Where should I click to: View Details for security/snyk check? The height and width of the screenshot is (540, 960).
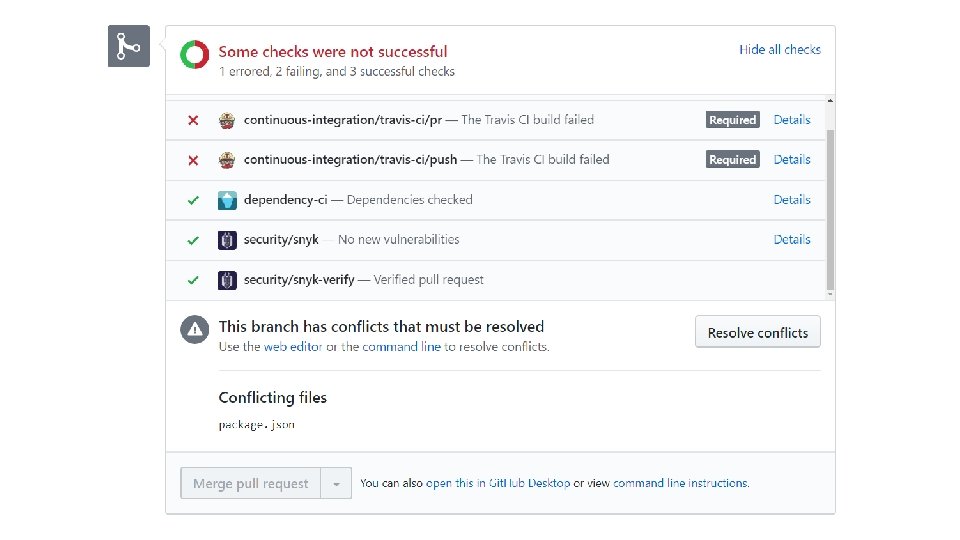pyautogui.click(x=792, y=239)
